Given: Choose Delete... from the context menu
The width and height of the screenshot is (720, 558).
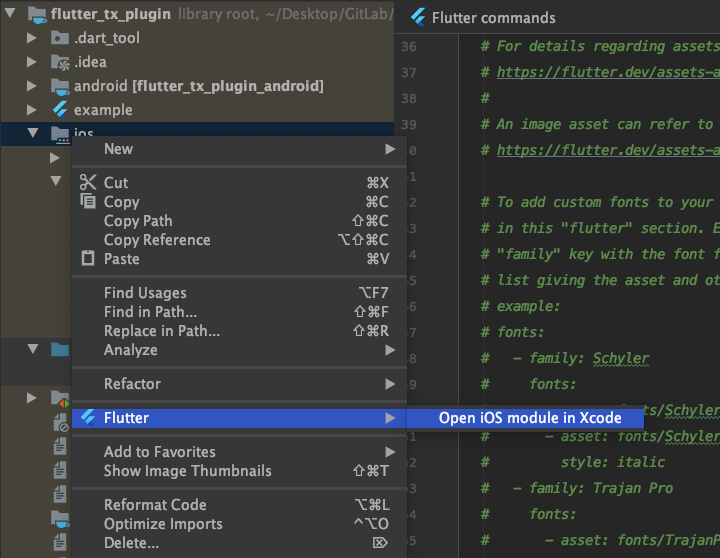Looking at the screenshot, I should coord(239,543).
